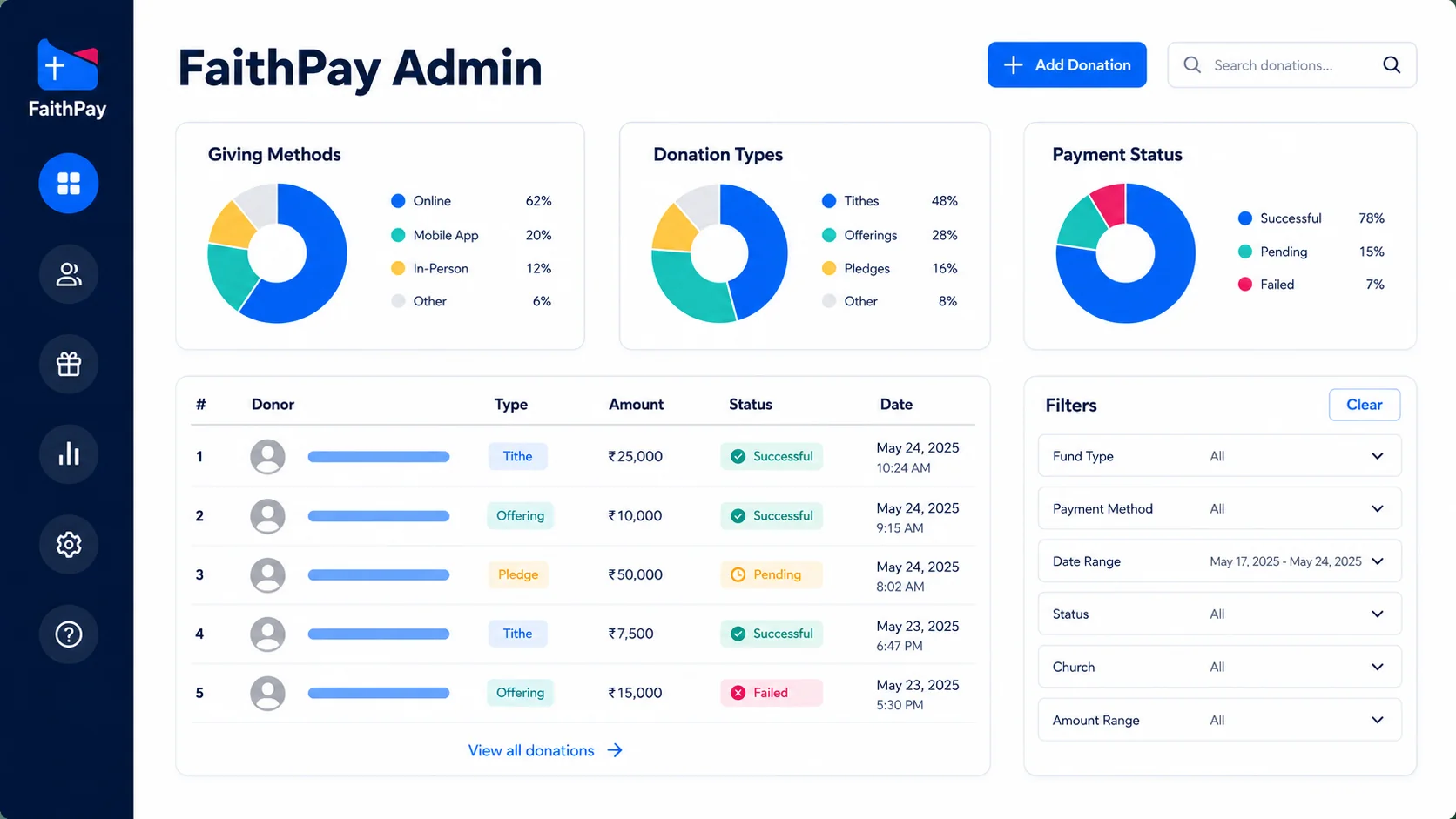Open the donors people icon in sidebar

[68, 274]
